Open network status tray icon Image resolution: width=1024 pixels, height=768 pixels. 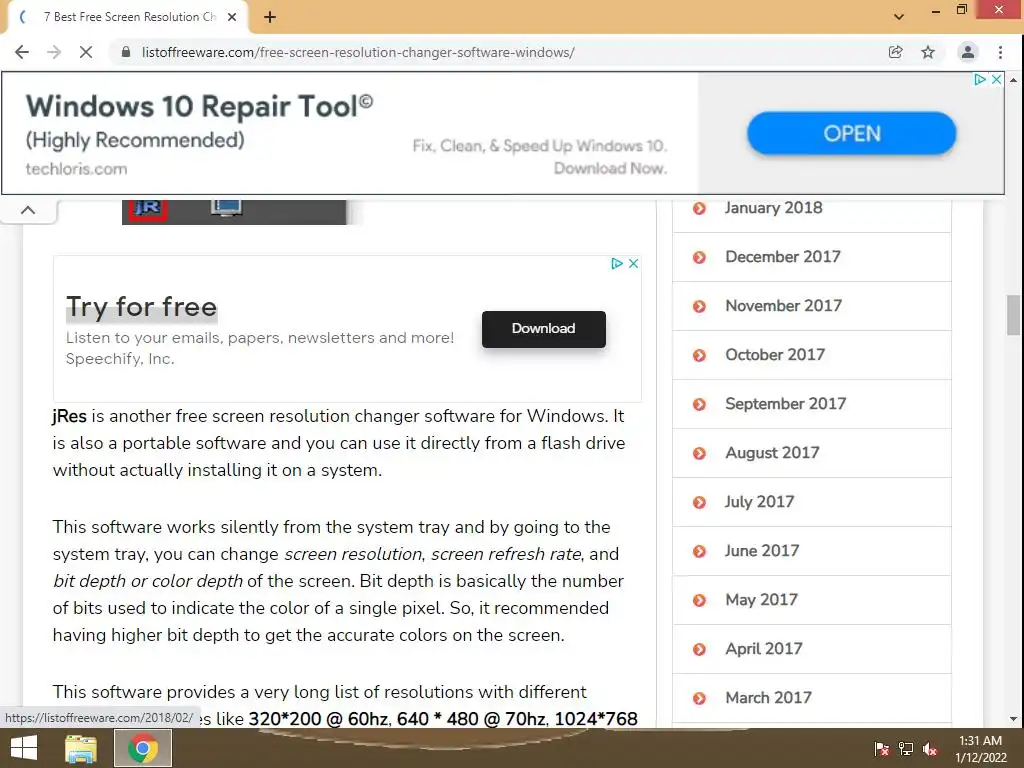pos(906,749)
